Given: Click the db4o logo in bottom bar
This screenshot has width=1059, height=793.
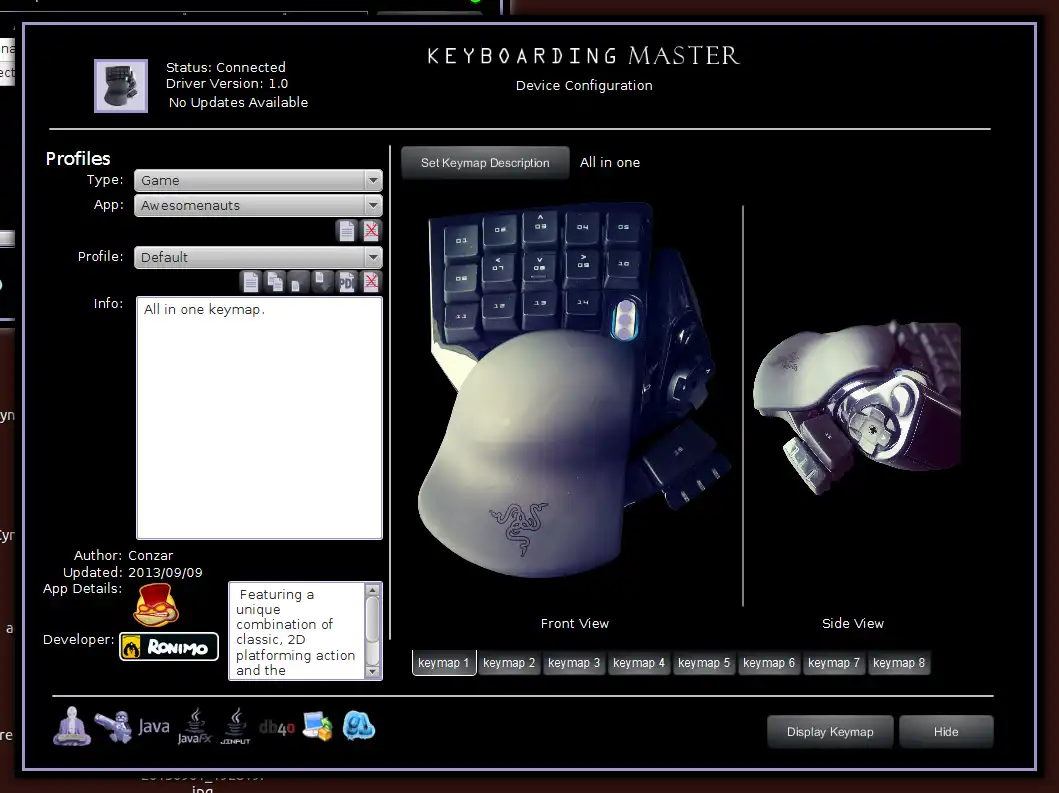Looking at the screenshot, I should click(x=277, y=728).
